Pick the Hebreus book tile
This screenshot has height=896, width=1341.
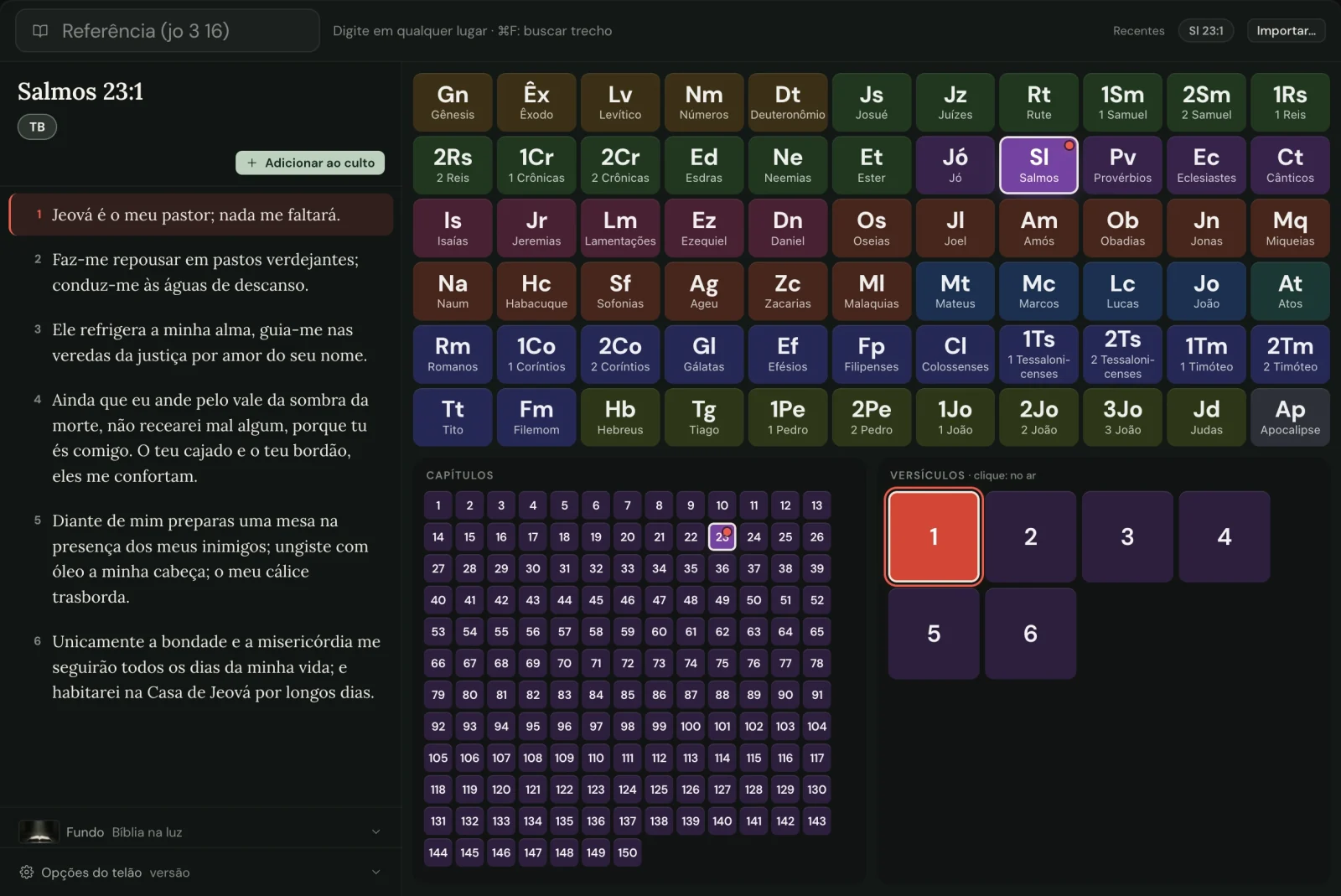[620, 417]
